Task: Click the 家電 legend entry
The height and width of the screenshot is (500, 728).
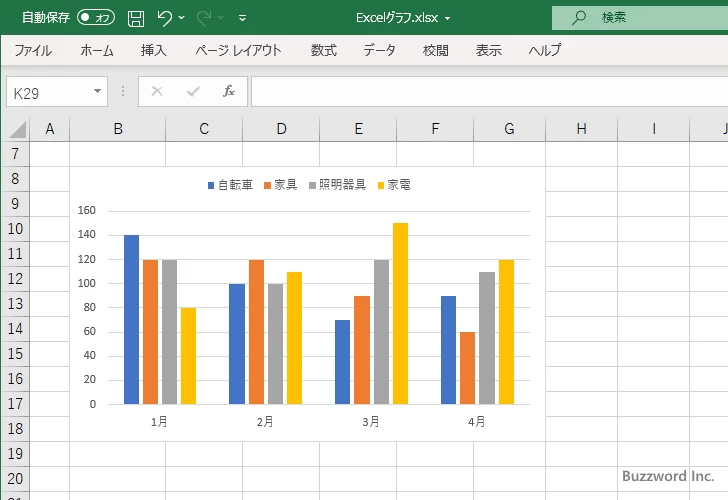Action: pos(394,185)
